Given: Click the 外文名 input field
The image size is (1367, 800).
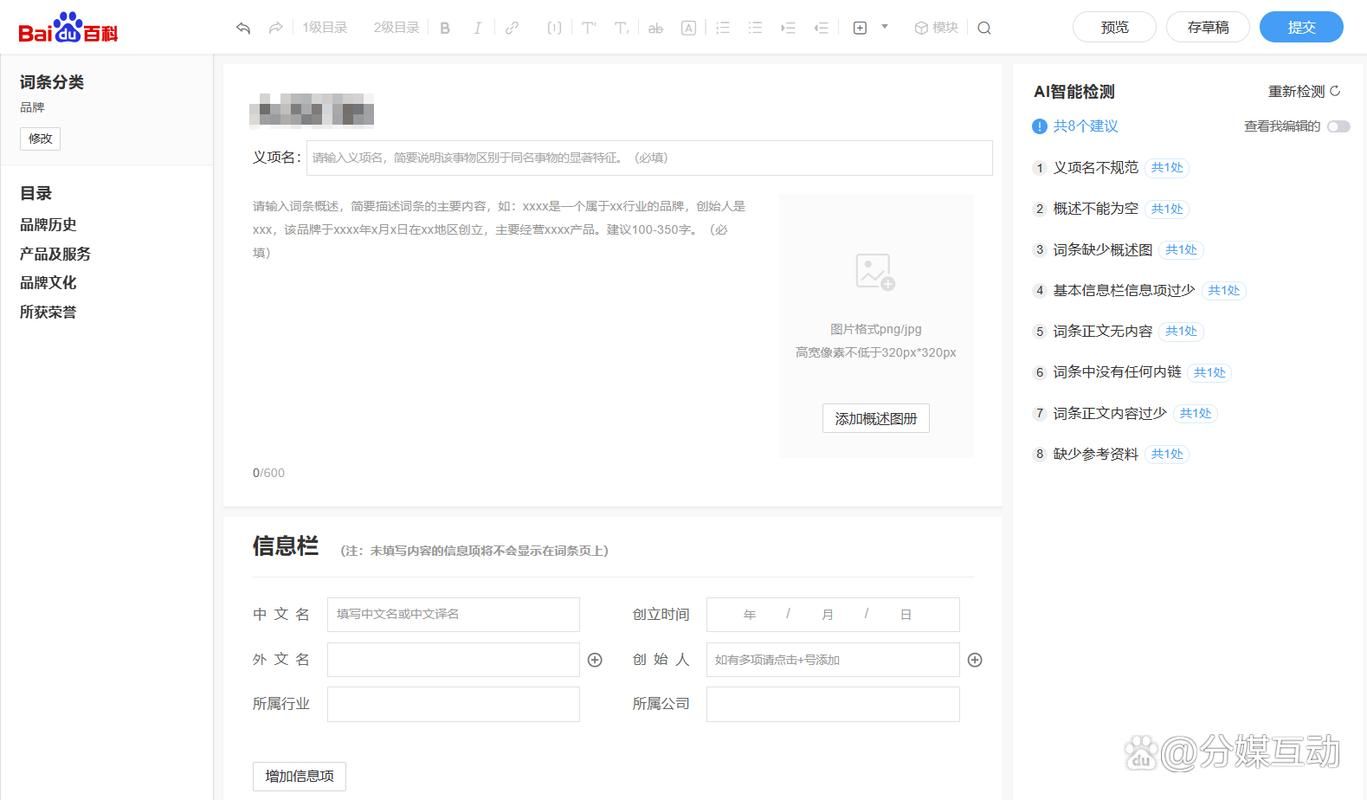Looking at the screenshot, I should click(x=453, y=660).
